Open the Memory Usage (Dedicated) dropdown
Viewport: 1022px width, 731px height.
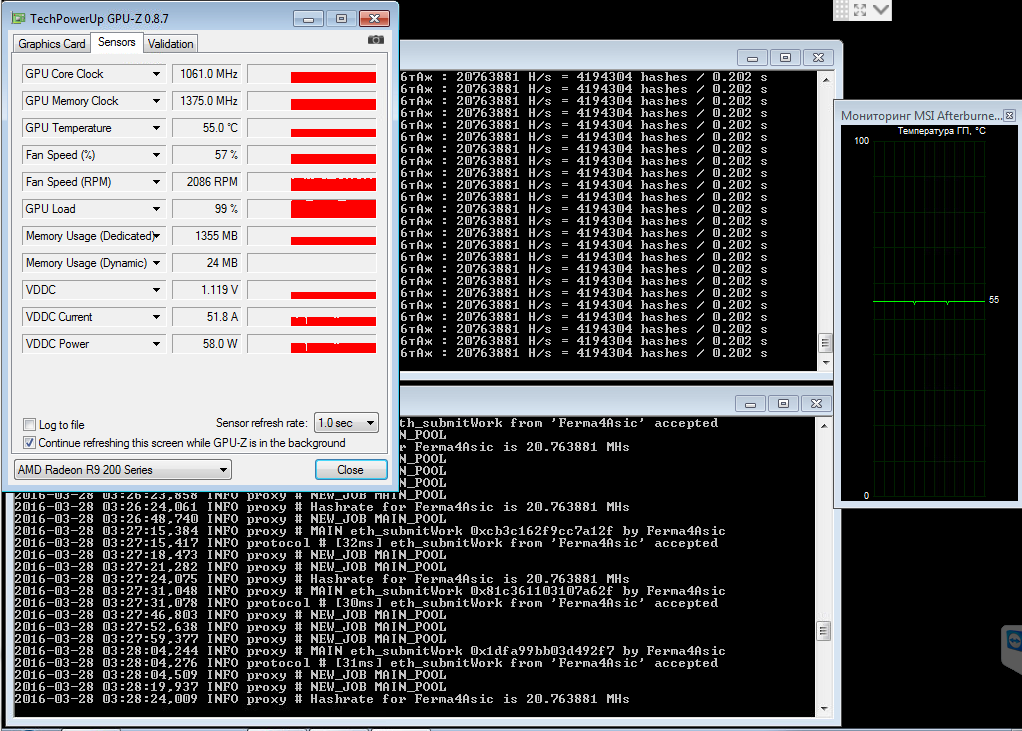[x=156, y=236]
